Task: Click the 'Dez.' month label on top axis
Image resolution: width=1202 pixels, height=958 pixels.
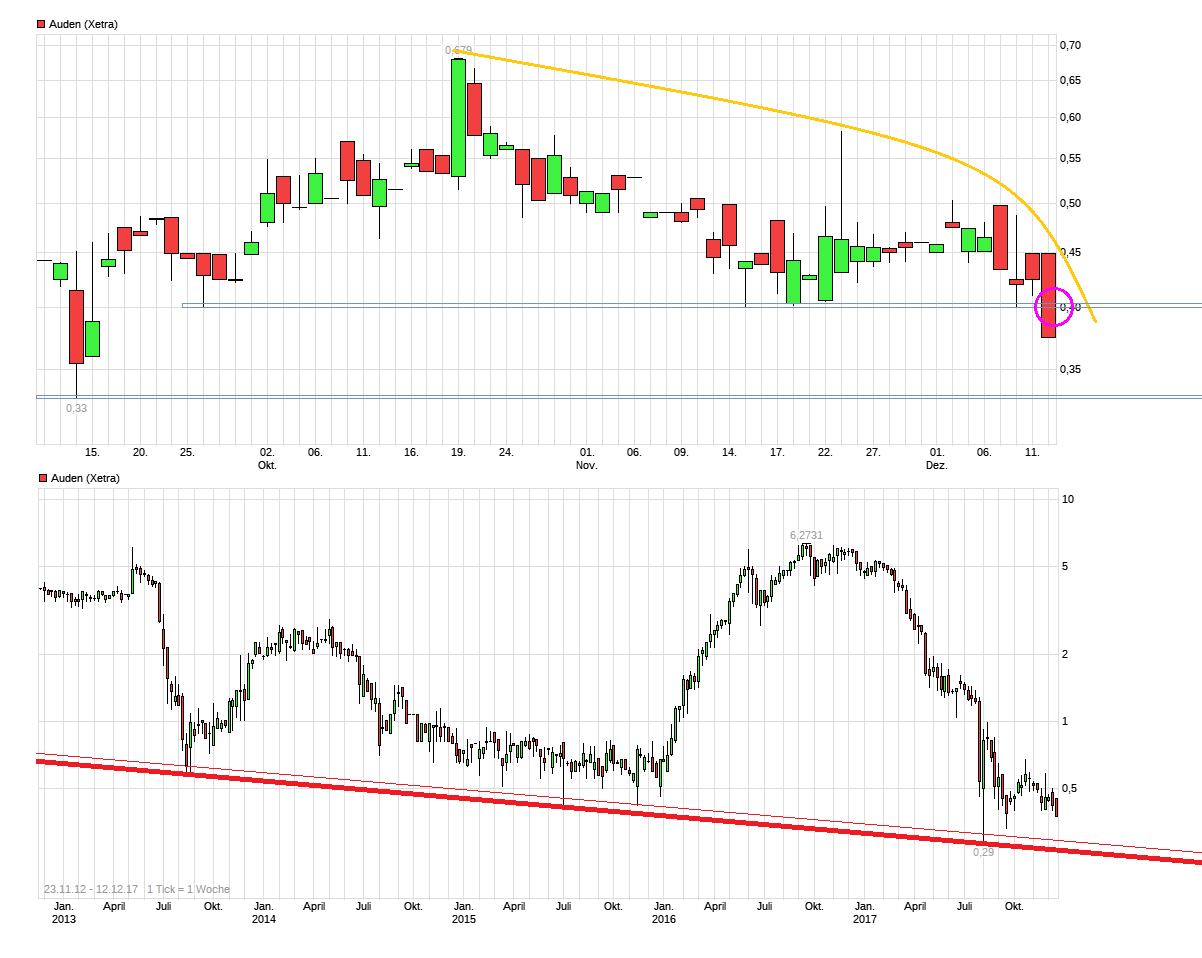Action: 936,466
